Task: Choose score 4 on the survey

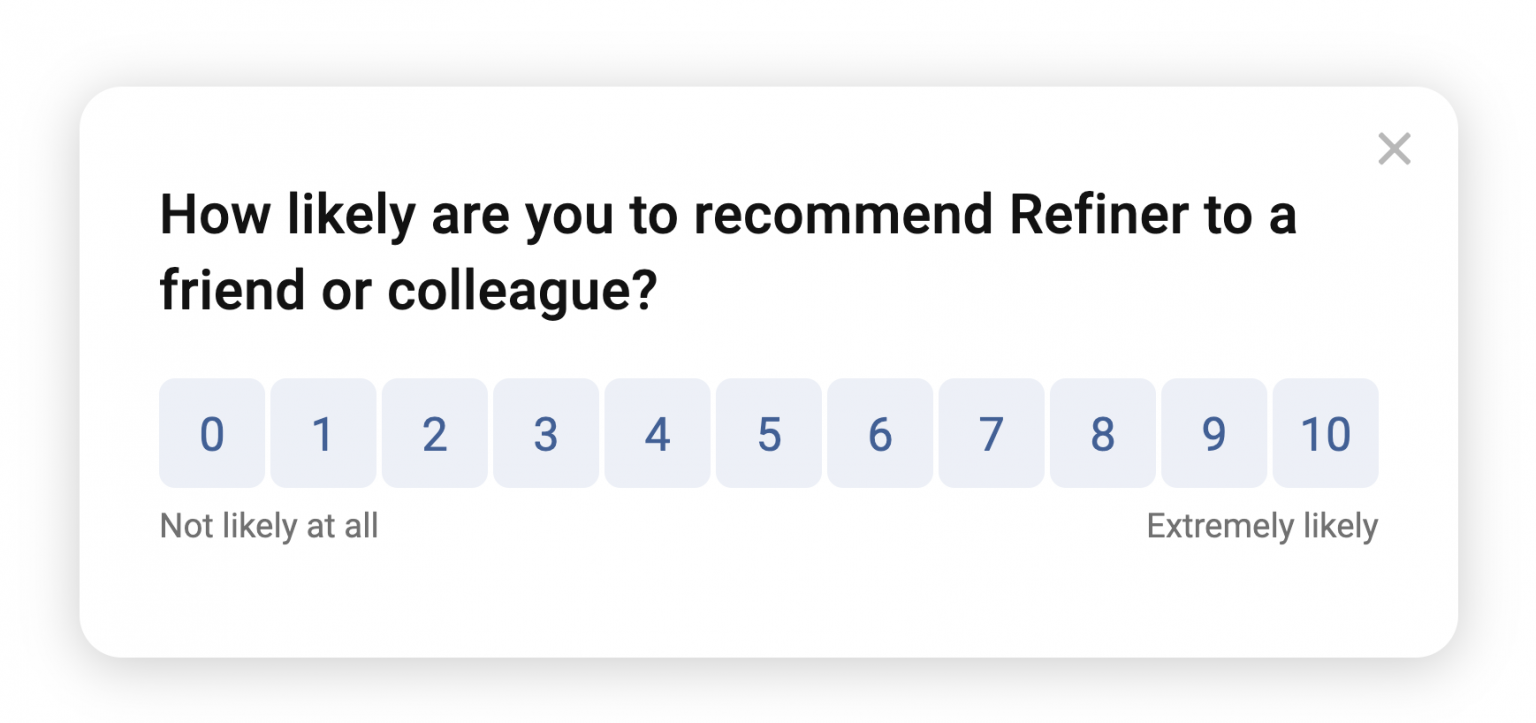Action: [657, 433]
